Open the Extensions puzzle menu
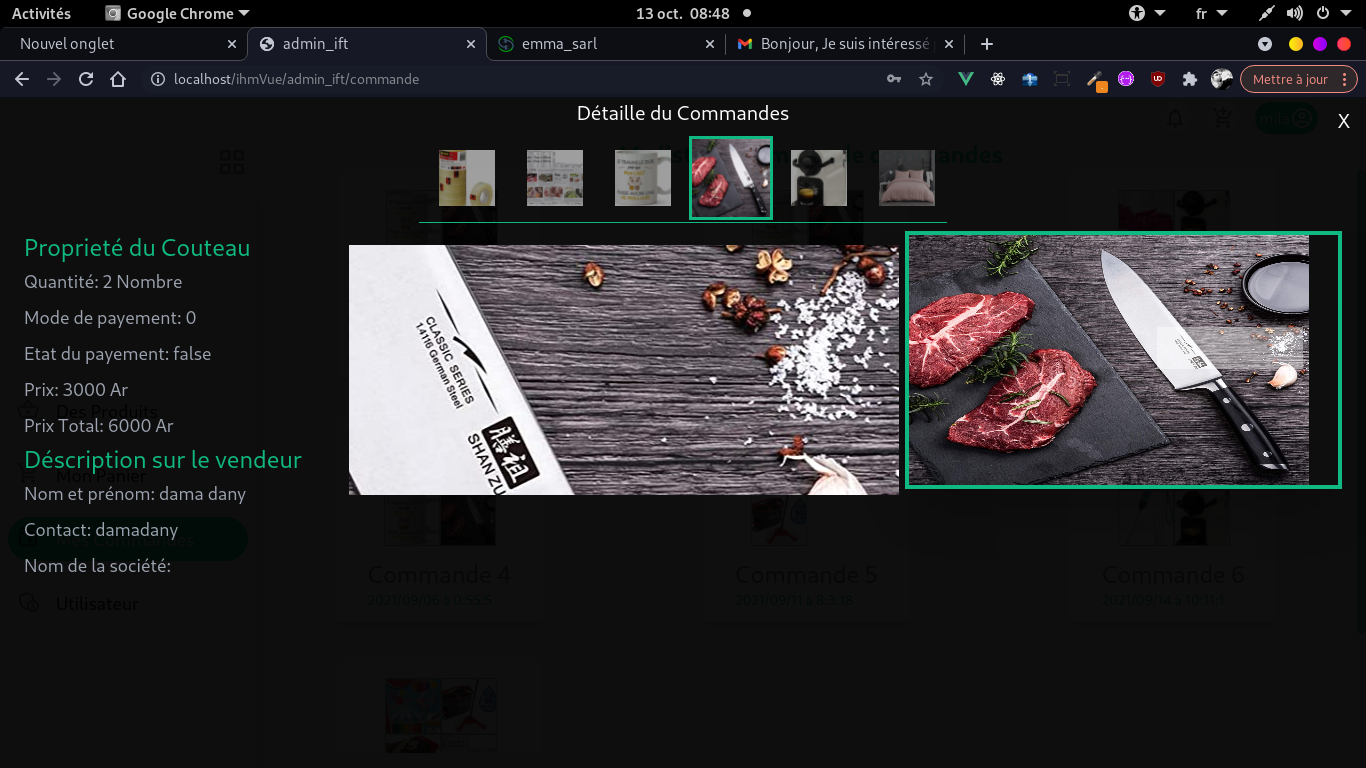 (1190, 79)
